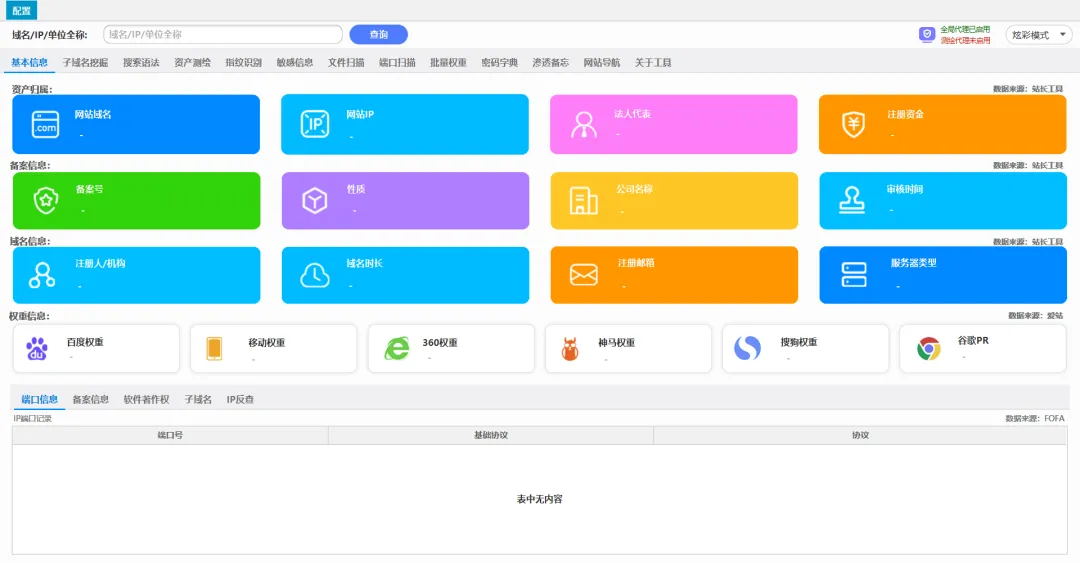Click the server icon in 服务器类型 card
This screenshot has width=1080, height=563.
click(x=853, y=275)
